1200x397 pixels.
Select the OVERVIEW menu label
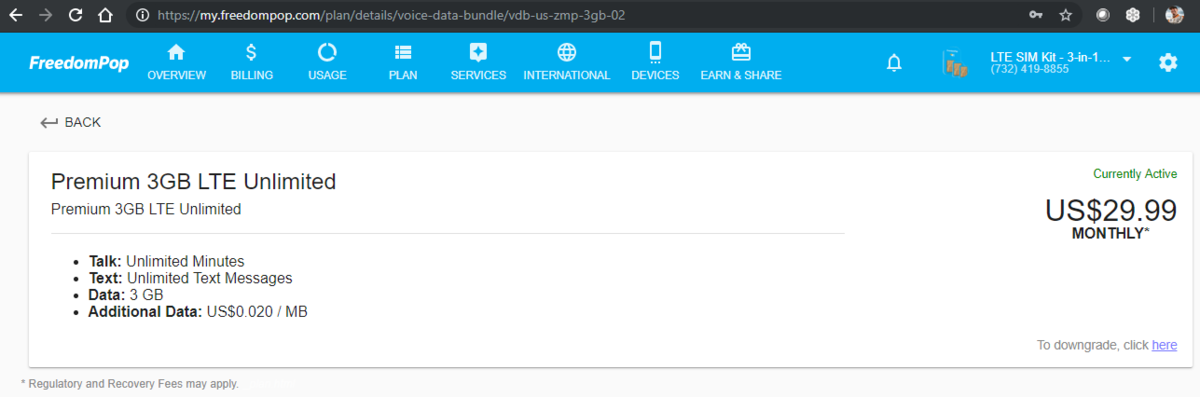point(176,76)
